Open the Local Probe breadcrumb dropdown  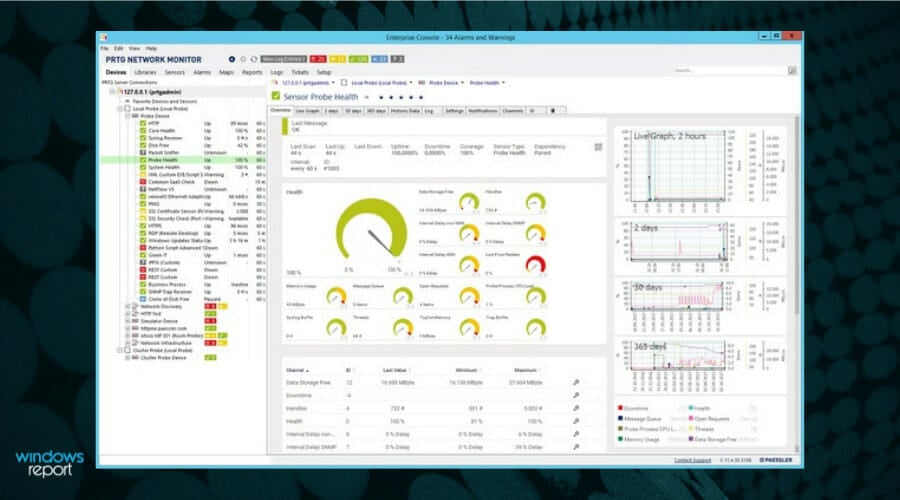coord(411,83)
